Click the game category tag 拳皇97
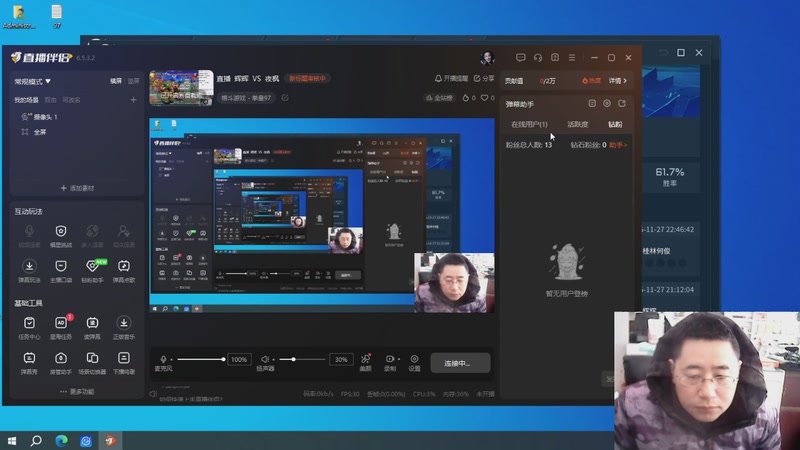Viewport: 800px width, 450px height. (246, 97)
